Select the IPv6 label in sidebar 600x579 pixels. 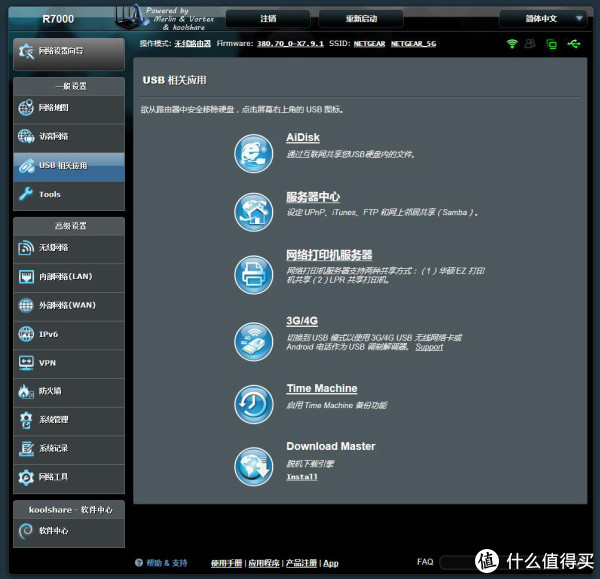[49, 334]
